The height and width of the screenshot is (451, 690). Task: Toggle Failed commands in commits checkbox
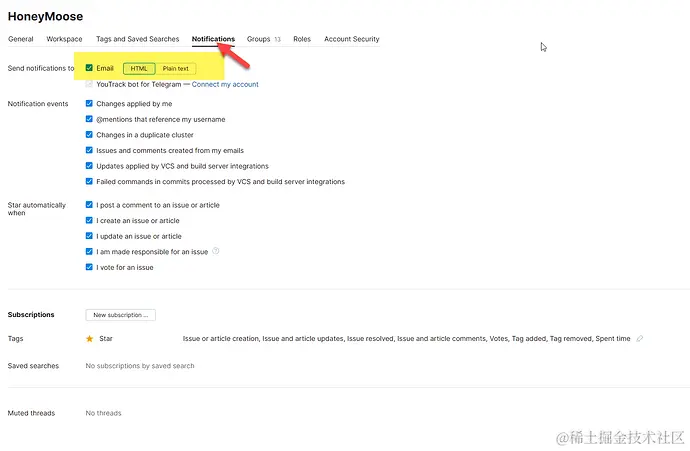pyautogui.click(x=89, y=181)
